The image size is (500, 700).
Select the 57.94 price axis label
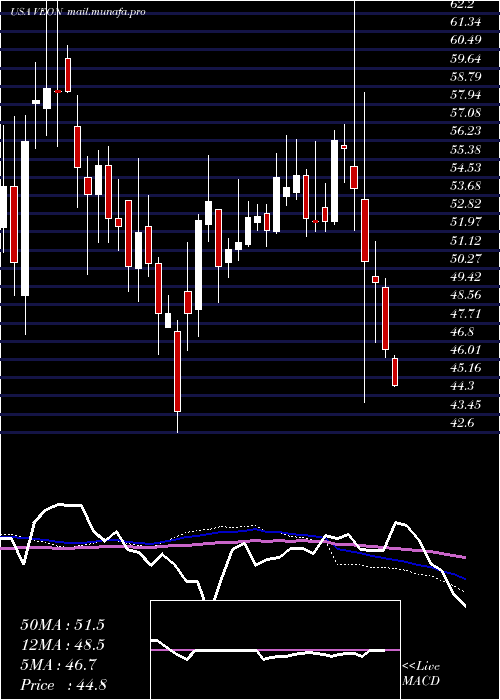click(x=466, y=95)
